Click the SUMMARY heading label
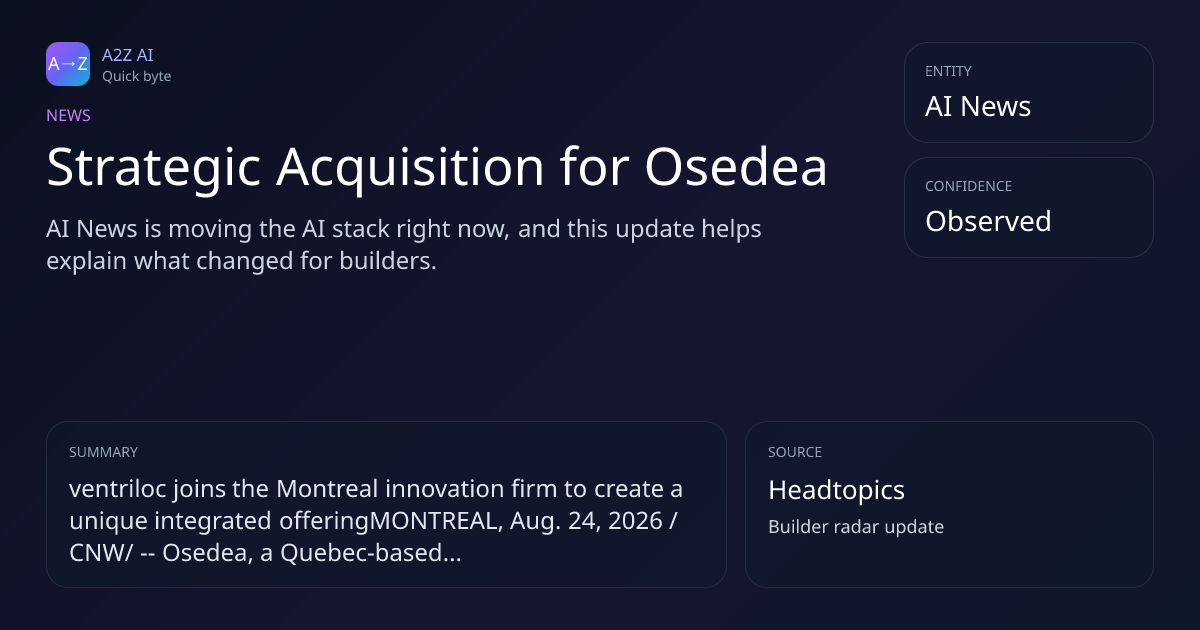 point(103,452)
